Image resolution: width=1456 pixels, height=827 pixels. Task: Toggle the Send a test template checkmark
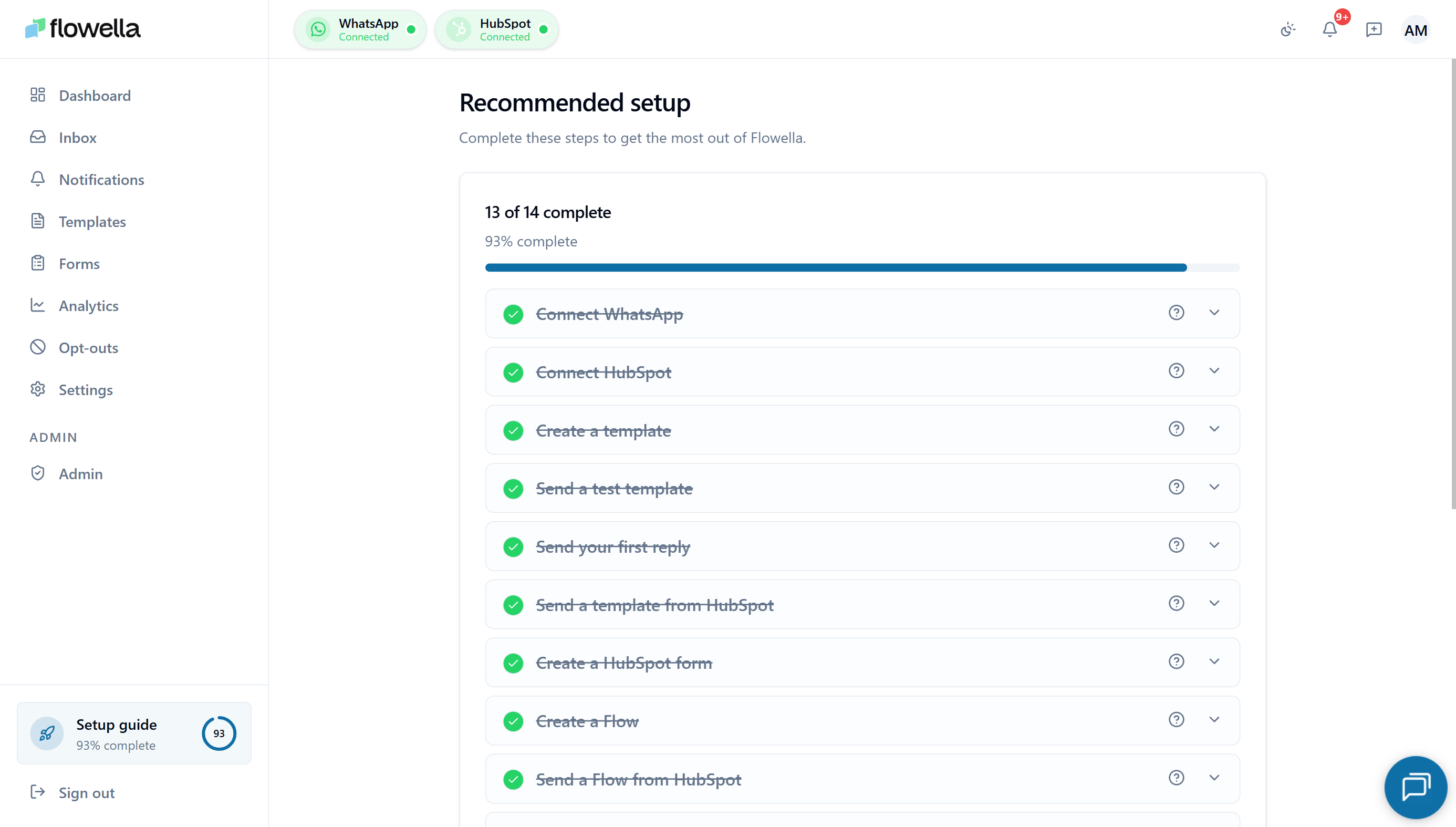click(513, 489)
